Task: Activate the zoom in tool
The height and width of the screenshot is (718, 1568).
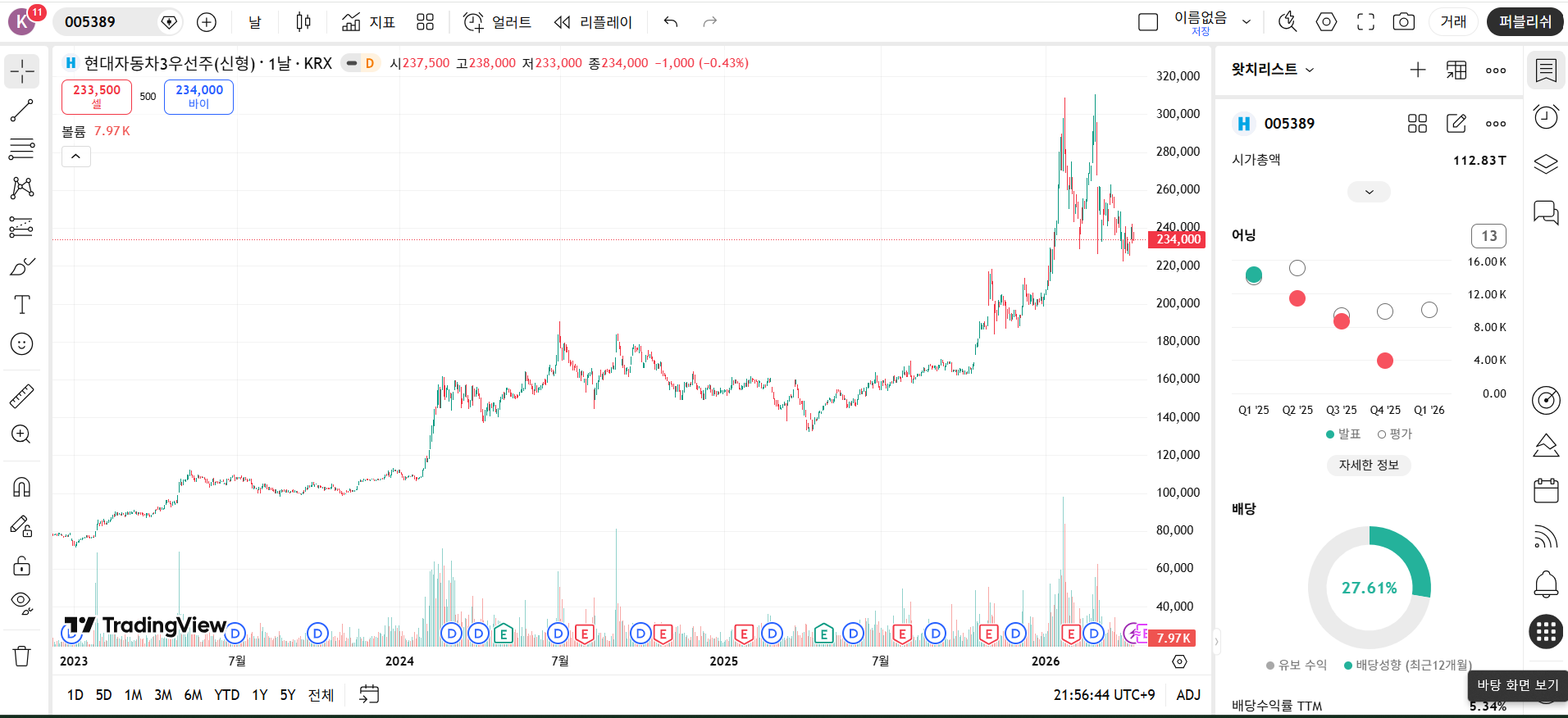Action: pos(22,434)
